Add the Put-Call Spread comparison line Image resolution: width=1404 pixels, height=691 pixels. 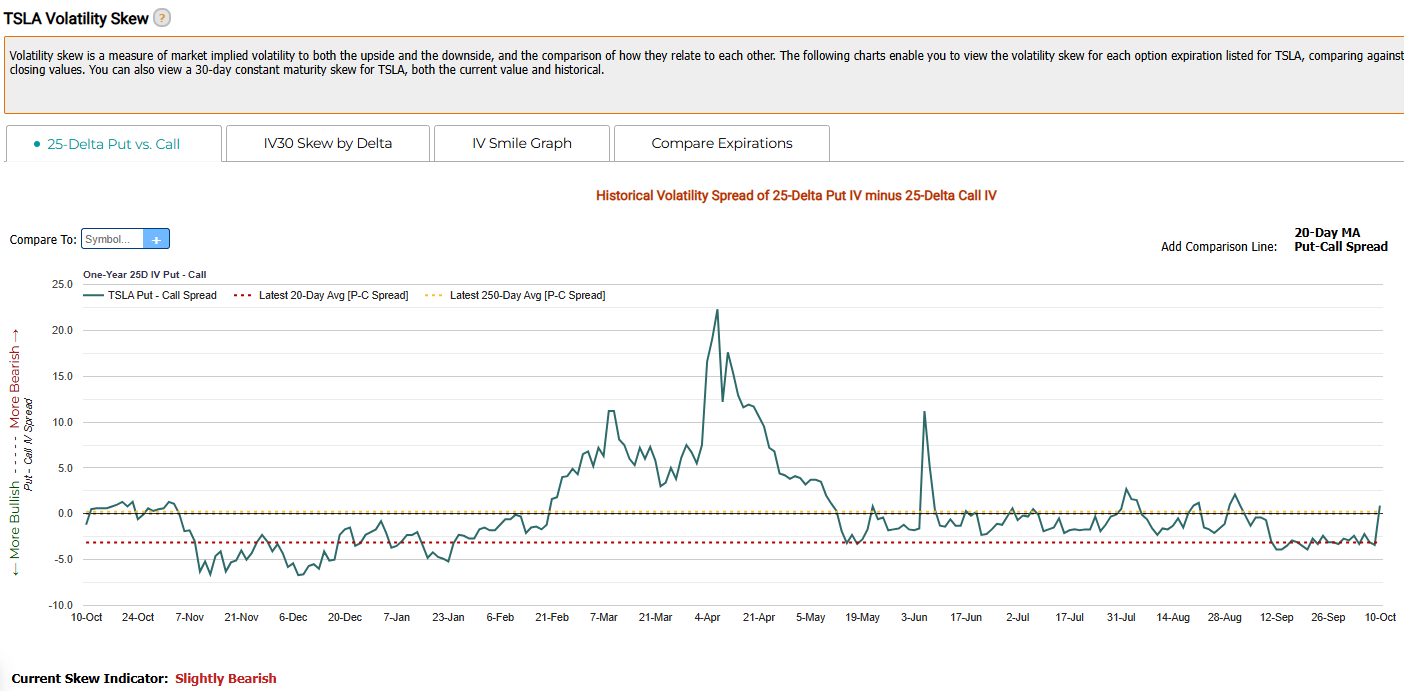coord(1340,247)
